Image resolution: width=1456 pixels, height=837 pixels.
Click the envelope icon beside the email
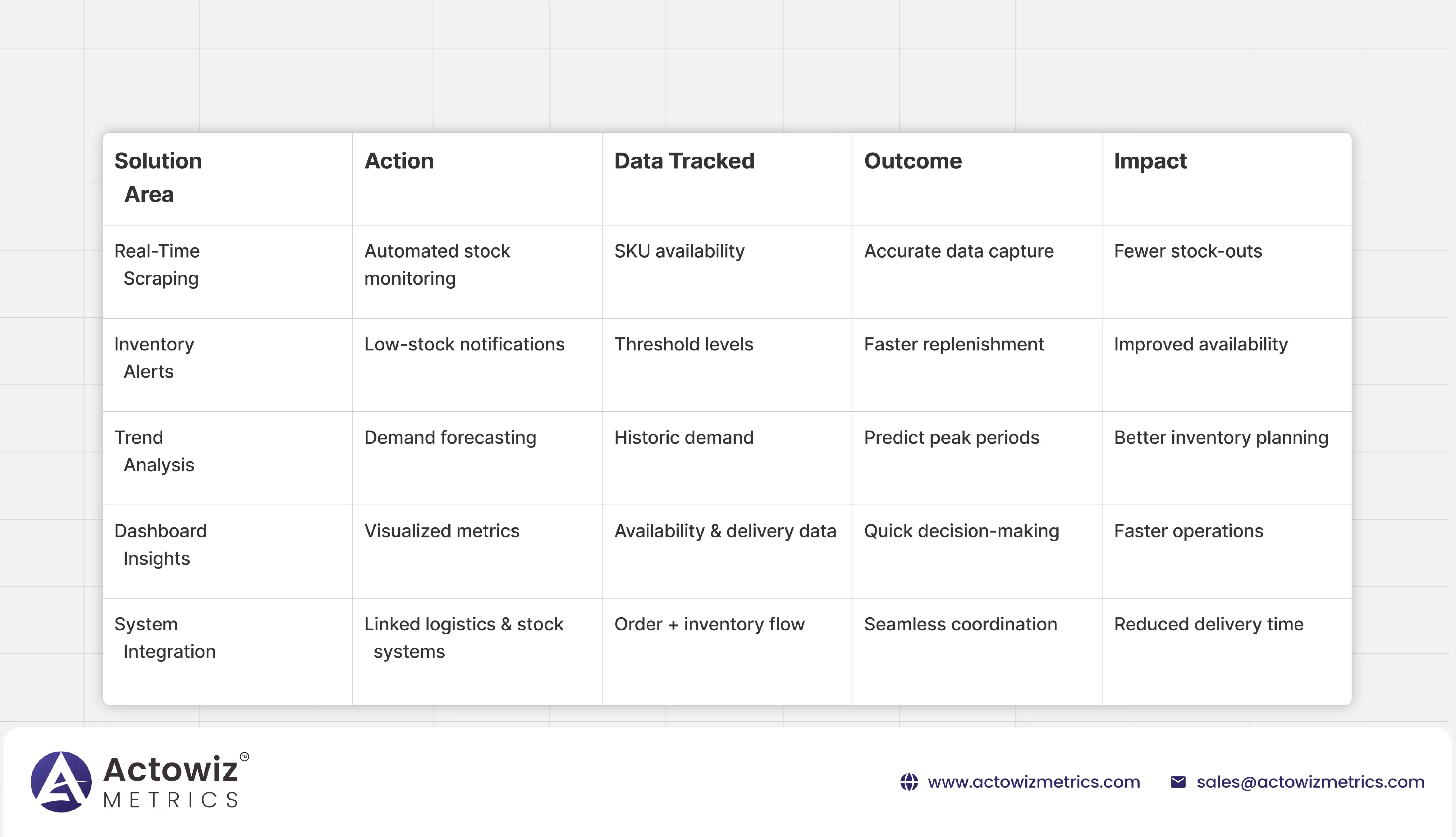(x=1178, y=782)
